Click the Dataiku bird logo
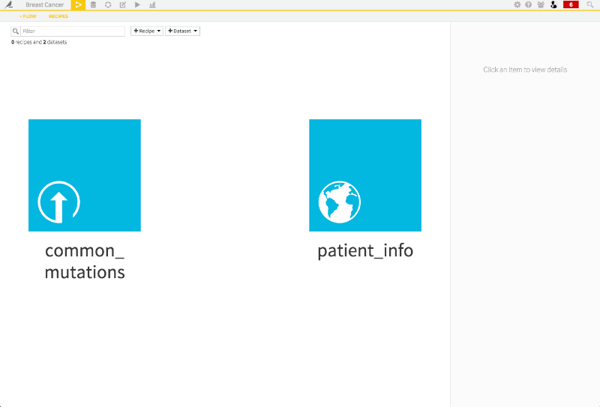 [8, 5]
